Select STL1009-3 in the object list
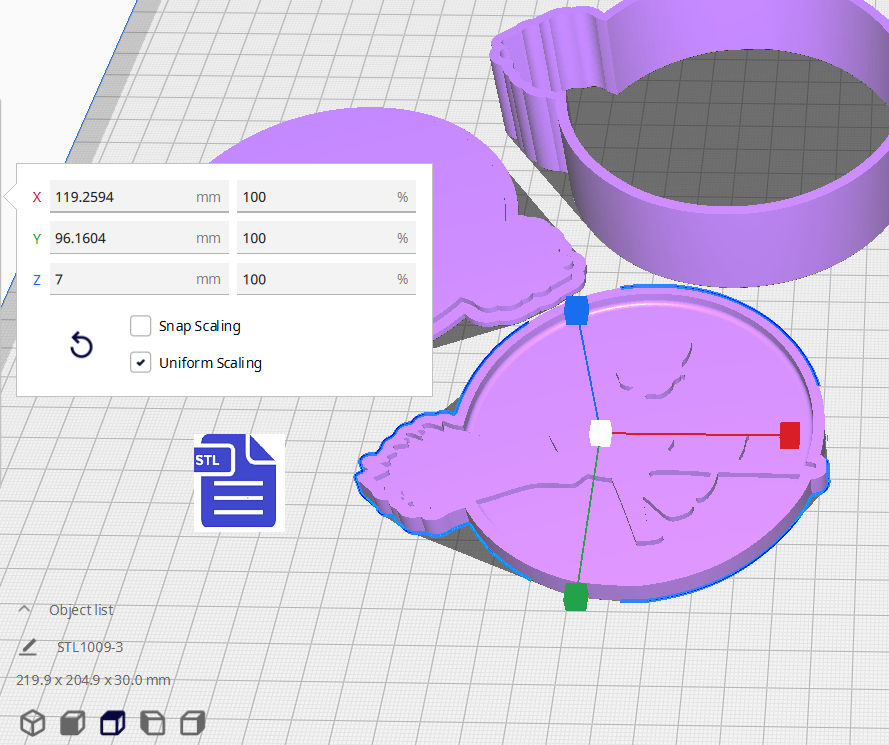 coord(90,647)
